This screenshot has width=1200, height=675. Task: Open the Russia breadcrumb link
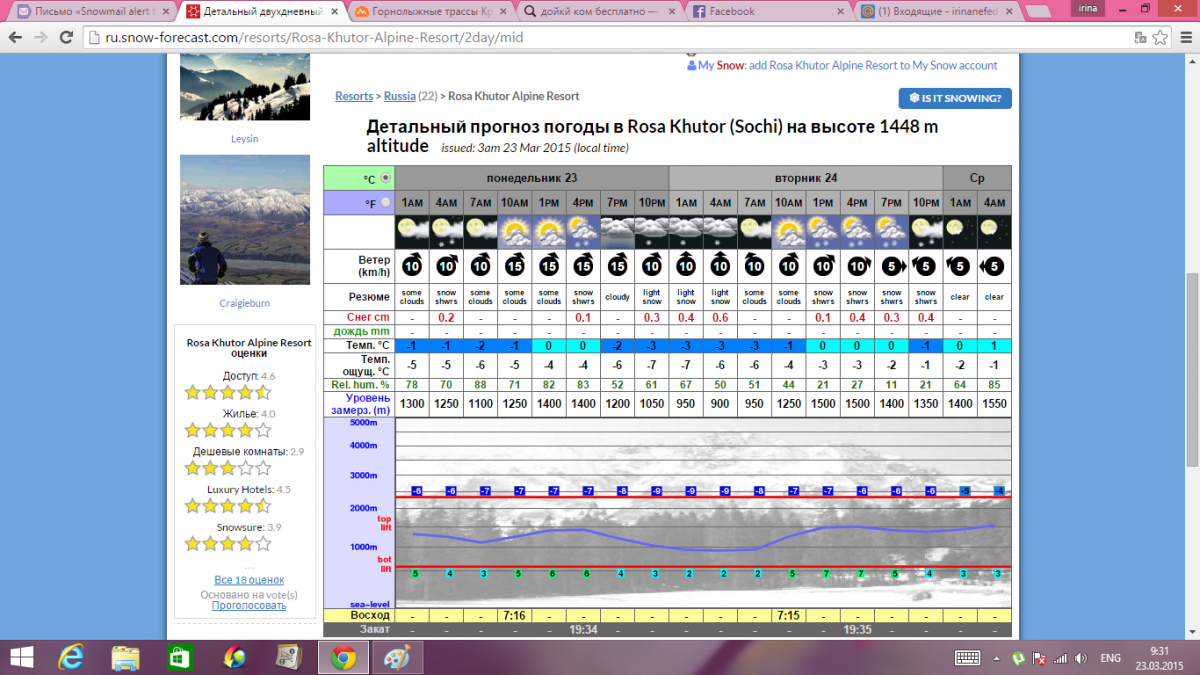click(400, 96)
